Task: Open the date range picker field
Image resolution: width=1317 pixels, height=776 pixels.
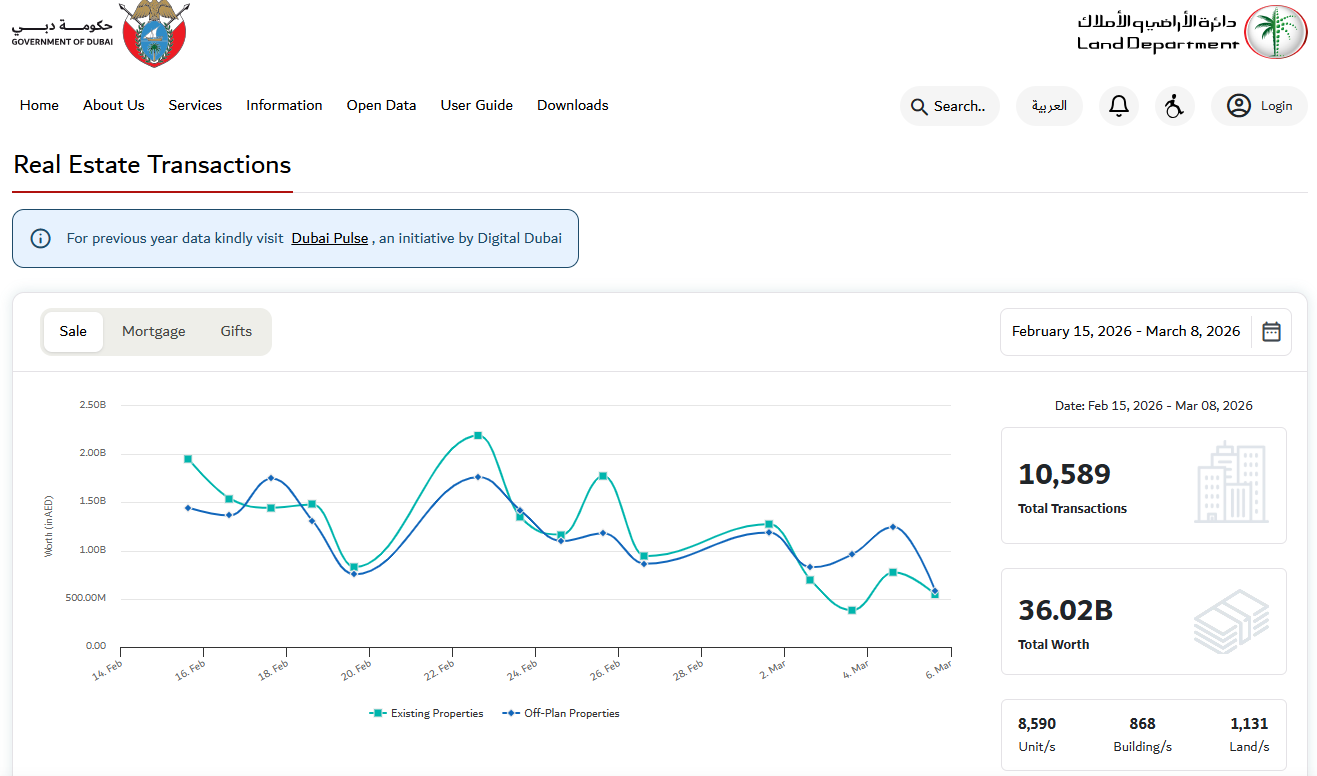Action: (x=1125, y=332)
